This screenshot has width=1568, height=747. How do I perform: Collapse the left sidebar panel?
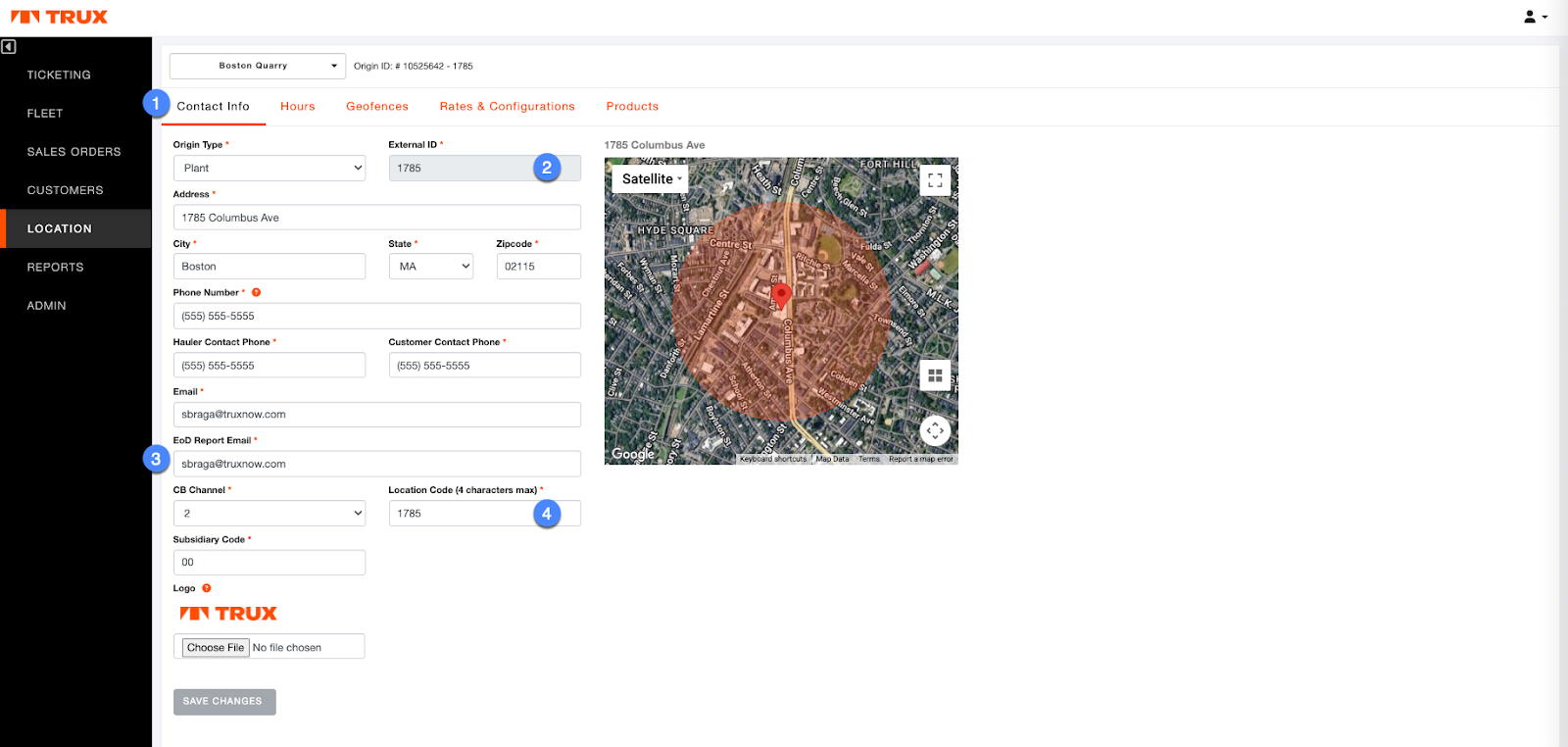pos(9,47)
